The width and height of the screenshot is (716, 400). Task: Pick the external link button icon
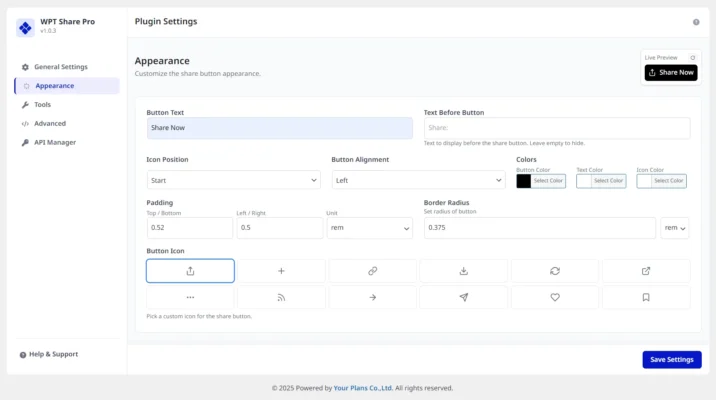pos(646,271)
